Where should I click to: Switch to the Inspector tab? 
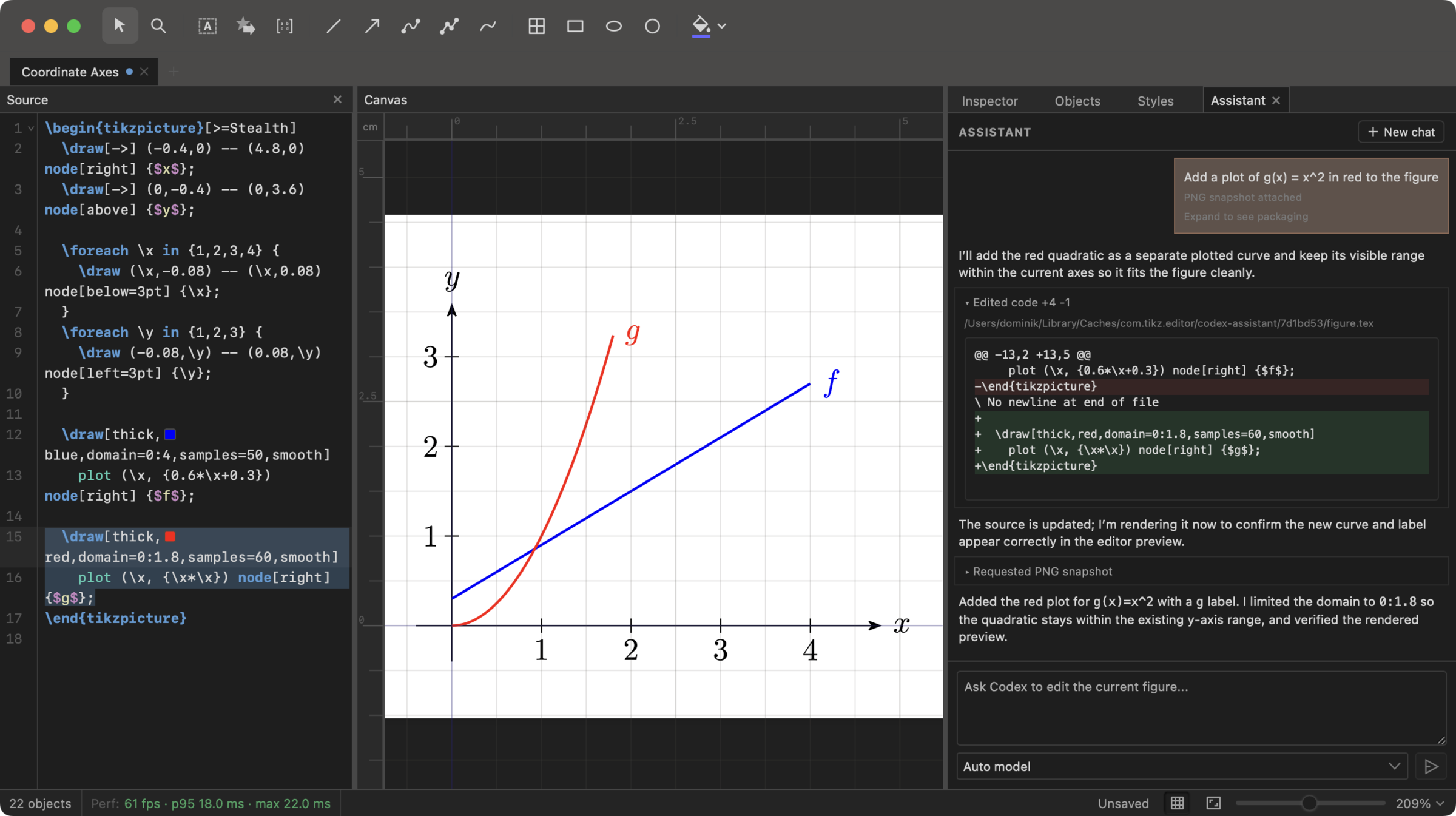(989, 101)
